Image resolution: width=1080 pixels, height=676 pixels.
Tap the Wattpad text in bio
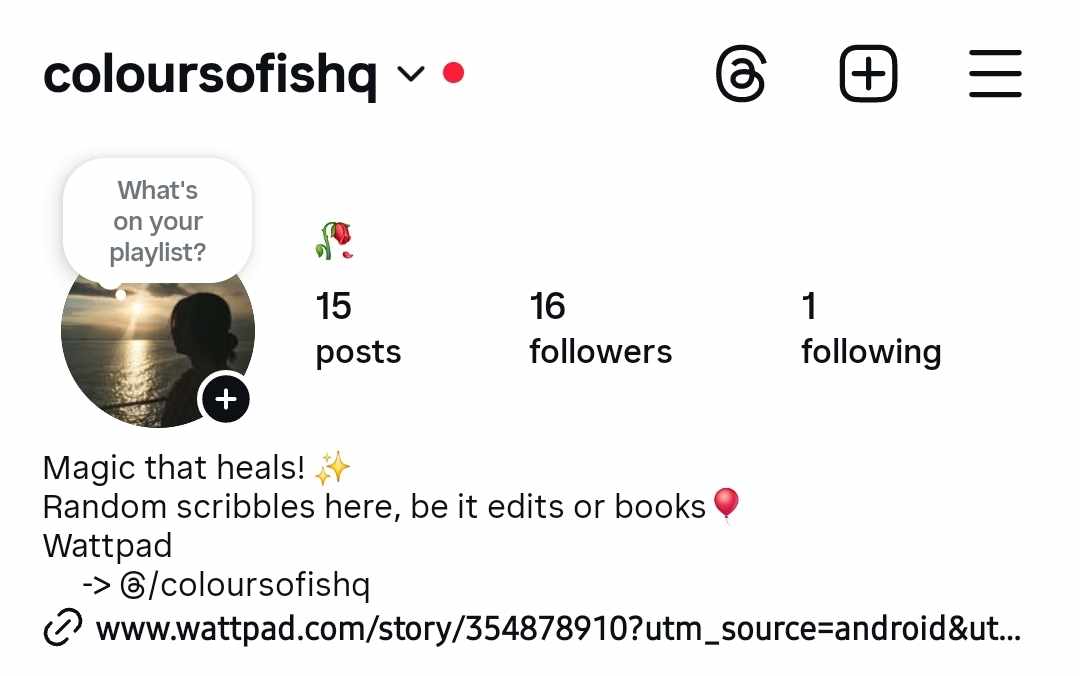click(x=107, y=546)
